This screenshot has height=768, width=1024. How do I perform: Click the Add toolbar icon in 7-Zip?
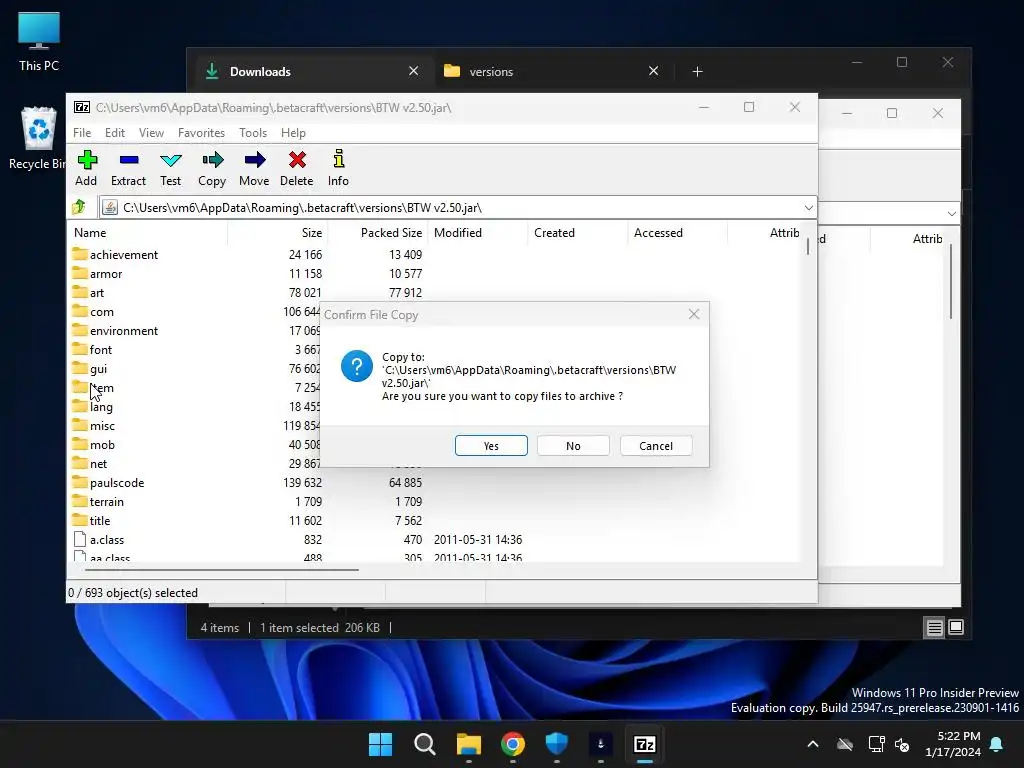coord(87,160)
